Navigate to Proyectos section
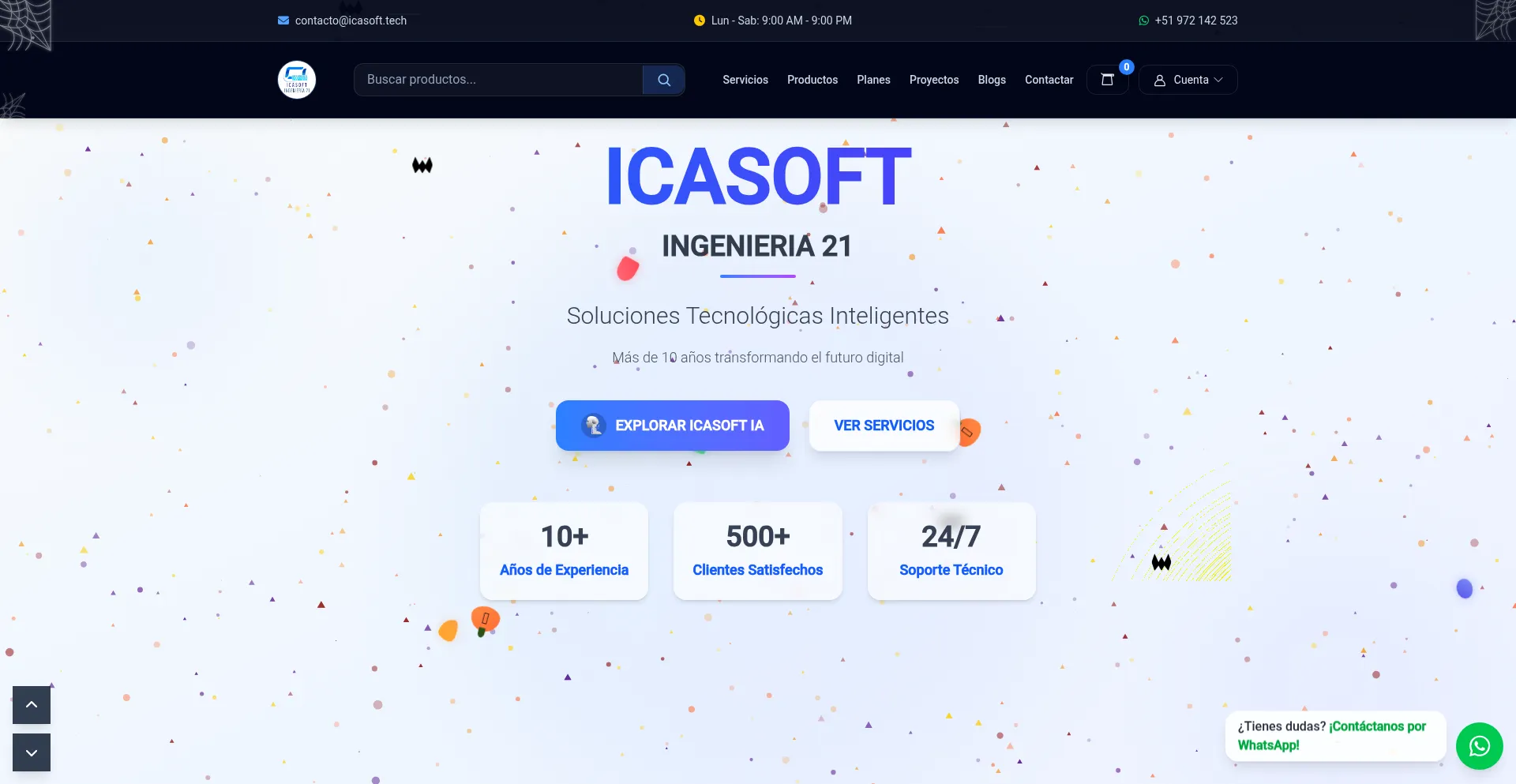 click(x=933, y=80)
